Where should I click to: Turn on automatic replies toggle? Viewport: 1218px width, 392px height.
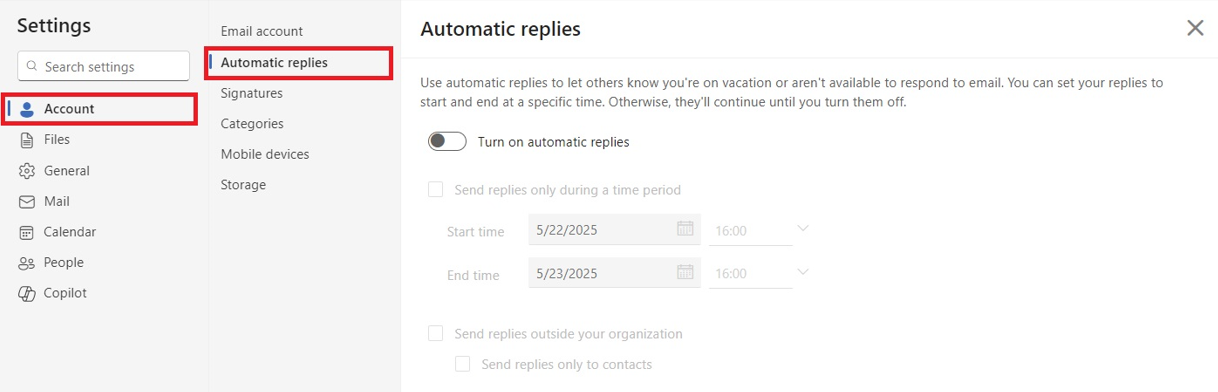click(x=447, y=141)
